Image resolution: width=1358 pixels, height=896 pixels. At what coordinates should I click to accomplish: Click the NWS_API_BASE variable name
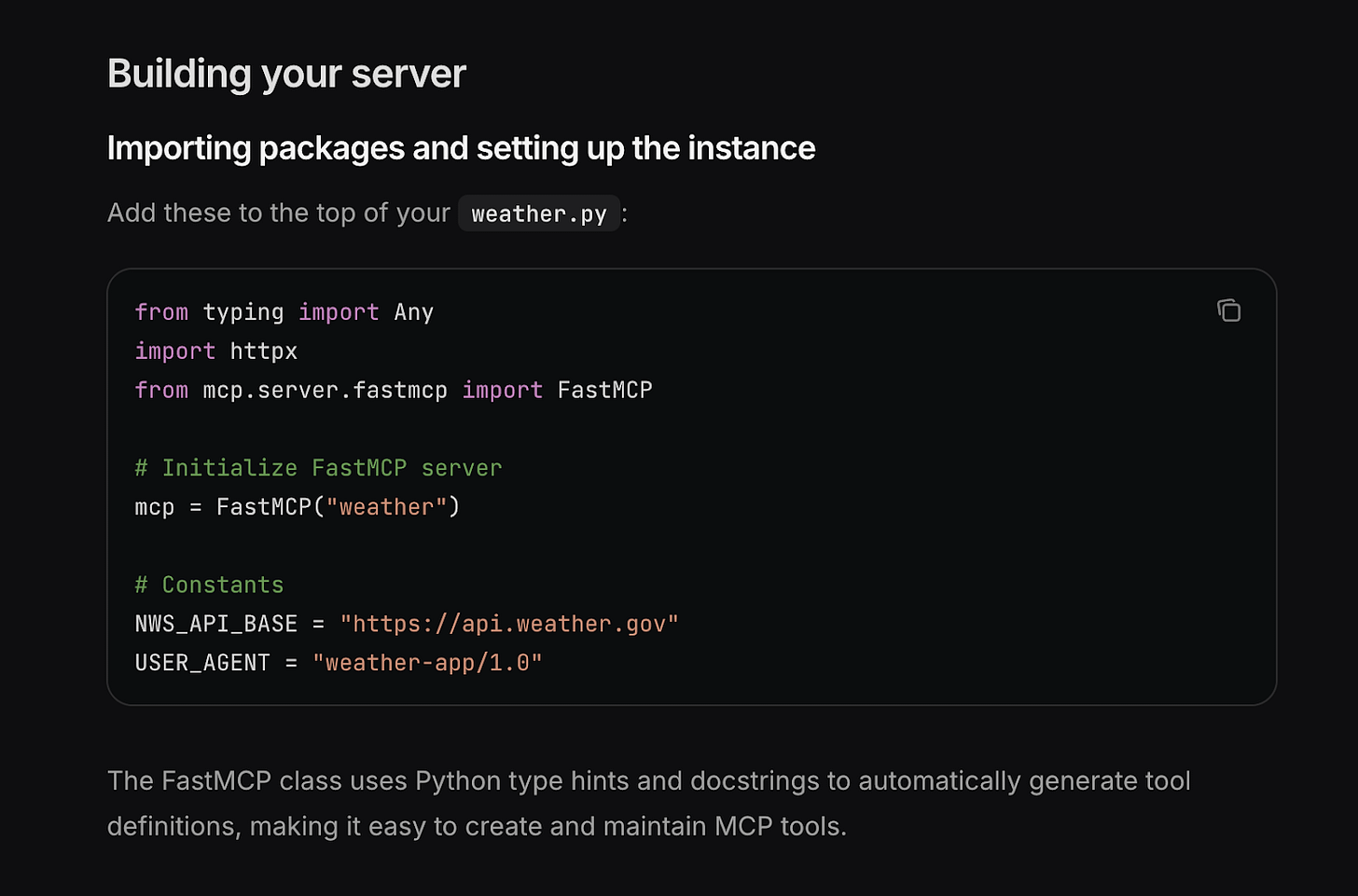[215, 624]
